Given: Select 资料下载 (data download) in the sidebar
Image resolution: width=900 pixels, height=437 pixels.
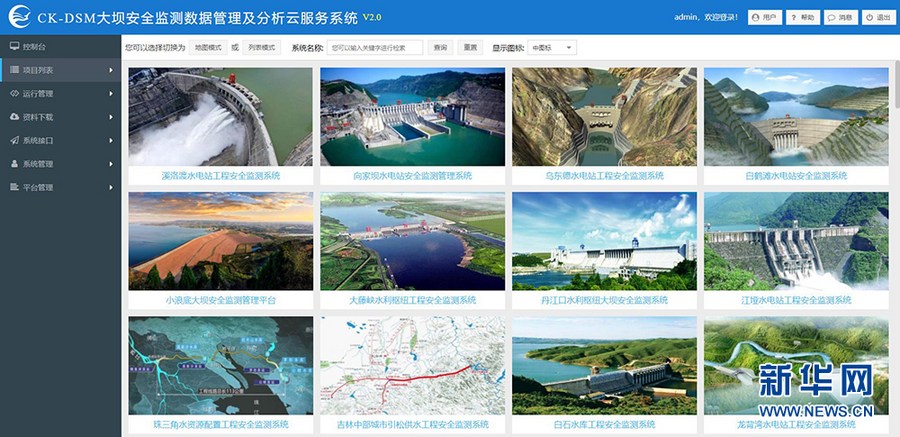Looking at the screenshot, I should tap(38, 117).
